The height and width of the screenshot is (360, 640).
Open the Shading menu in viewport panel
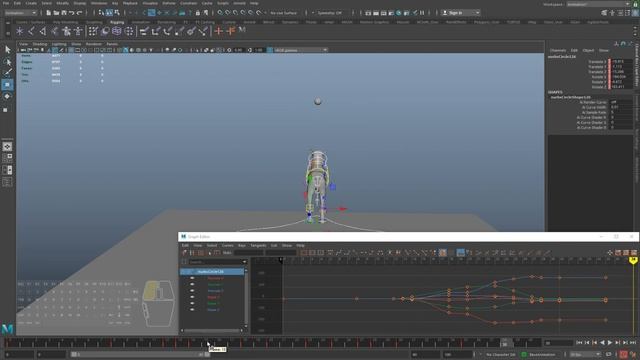[40, 44]
